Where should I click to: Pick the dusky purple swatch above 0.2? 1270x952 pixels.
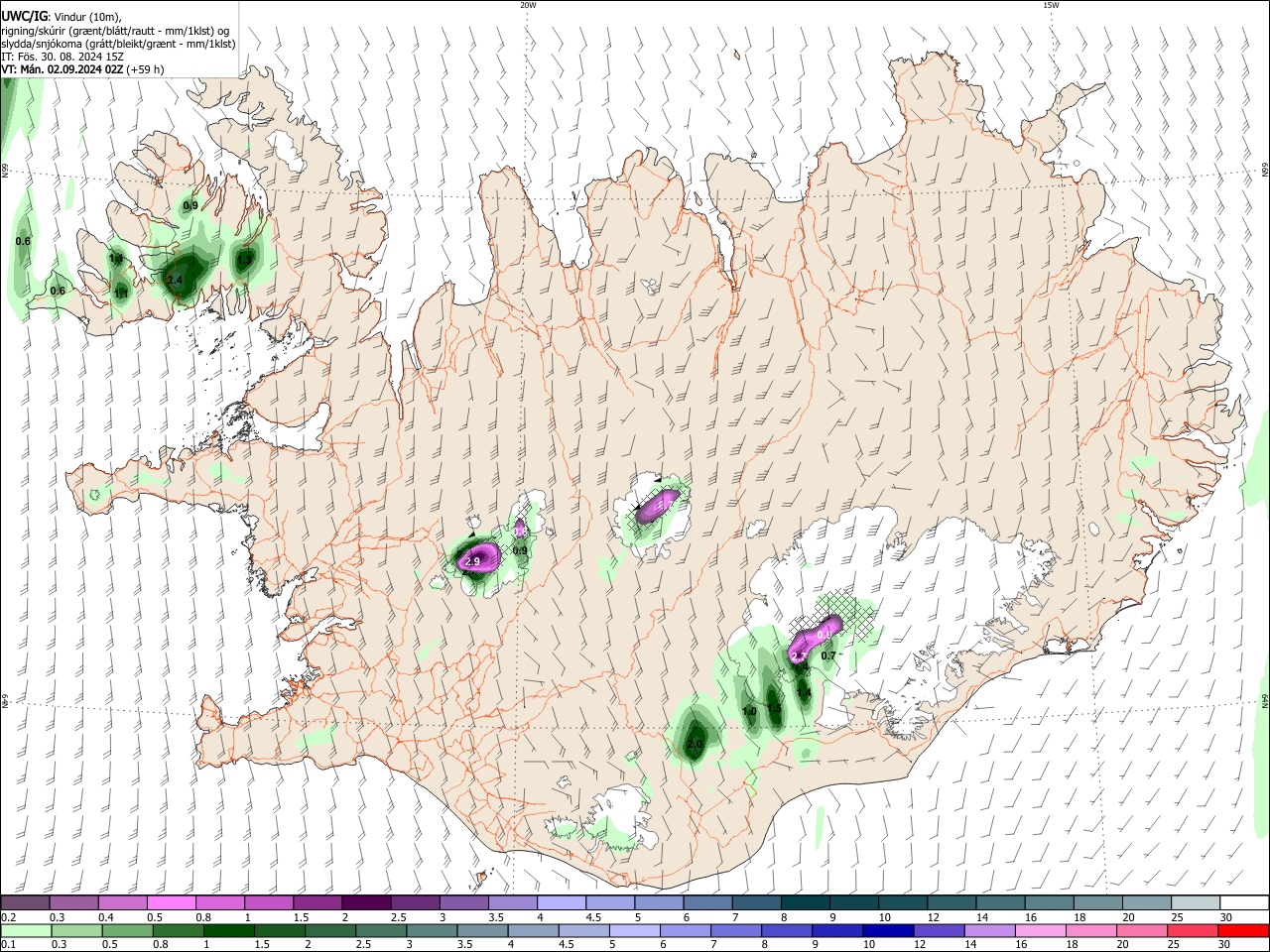25,902
